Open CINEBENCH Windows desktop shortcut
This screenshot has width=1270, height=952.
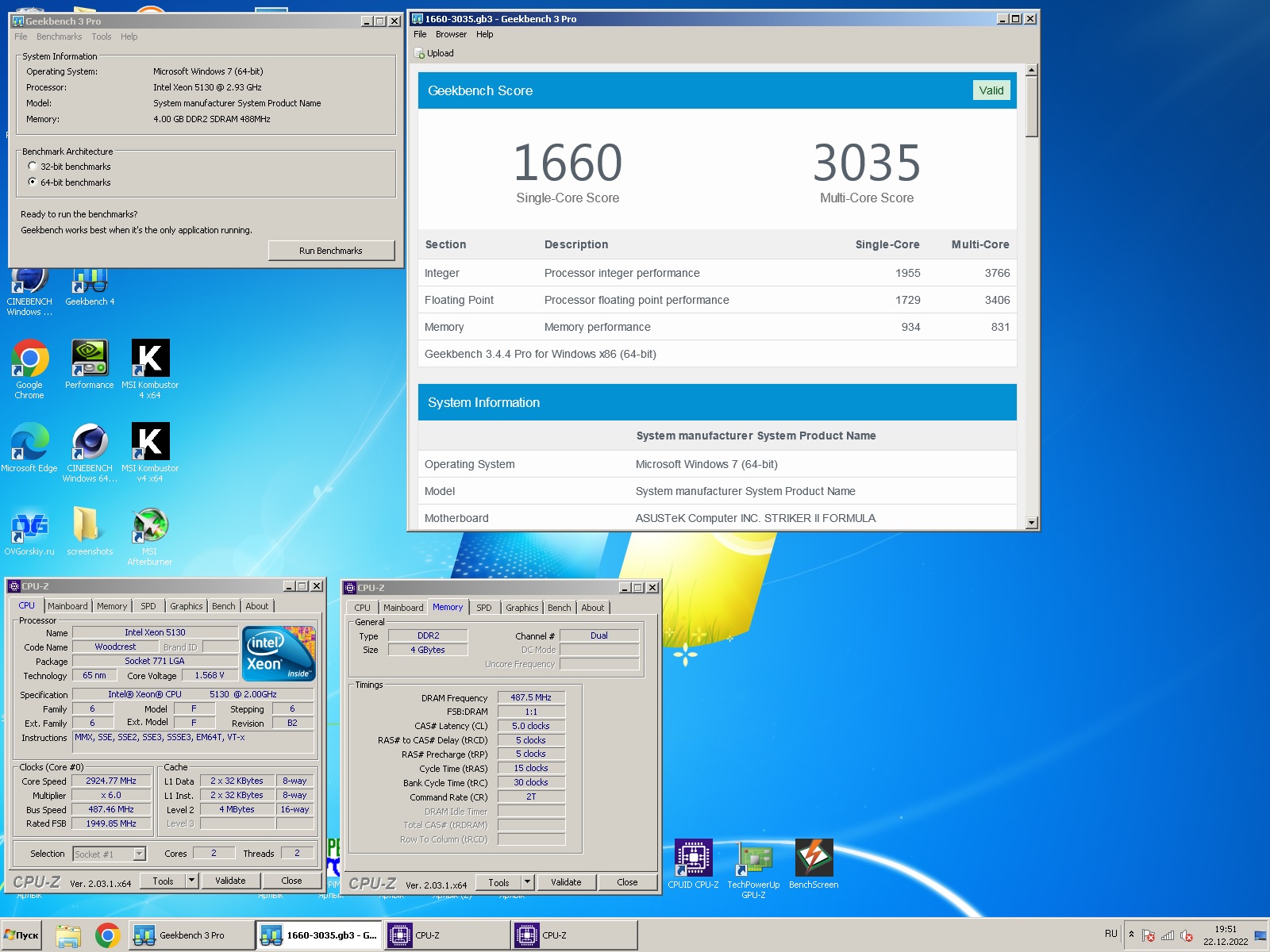click(29, 293)
